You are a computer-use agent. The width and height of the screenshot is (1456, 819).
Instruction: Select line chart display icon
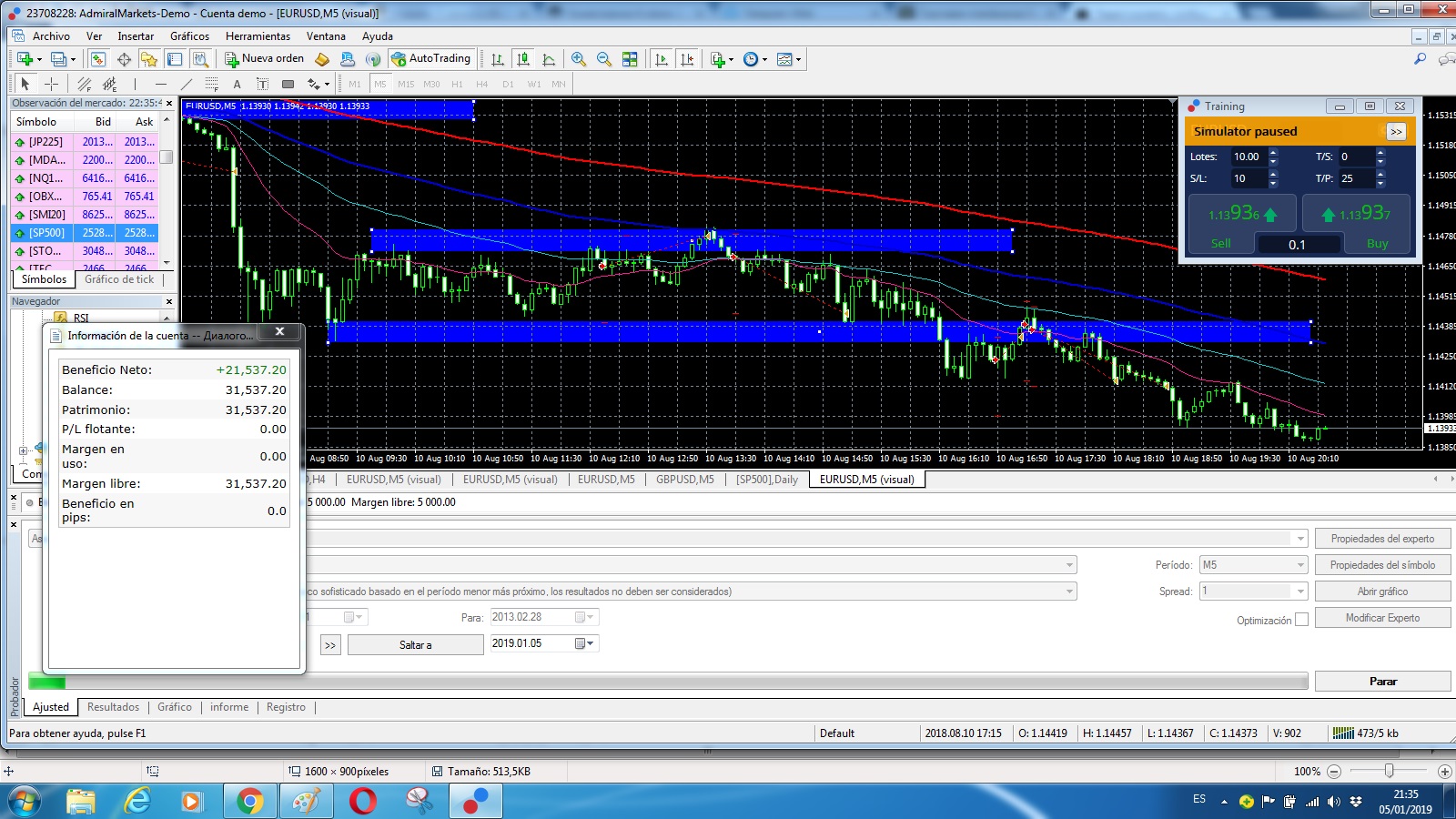(x=549, y=59)
